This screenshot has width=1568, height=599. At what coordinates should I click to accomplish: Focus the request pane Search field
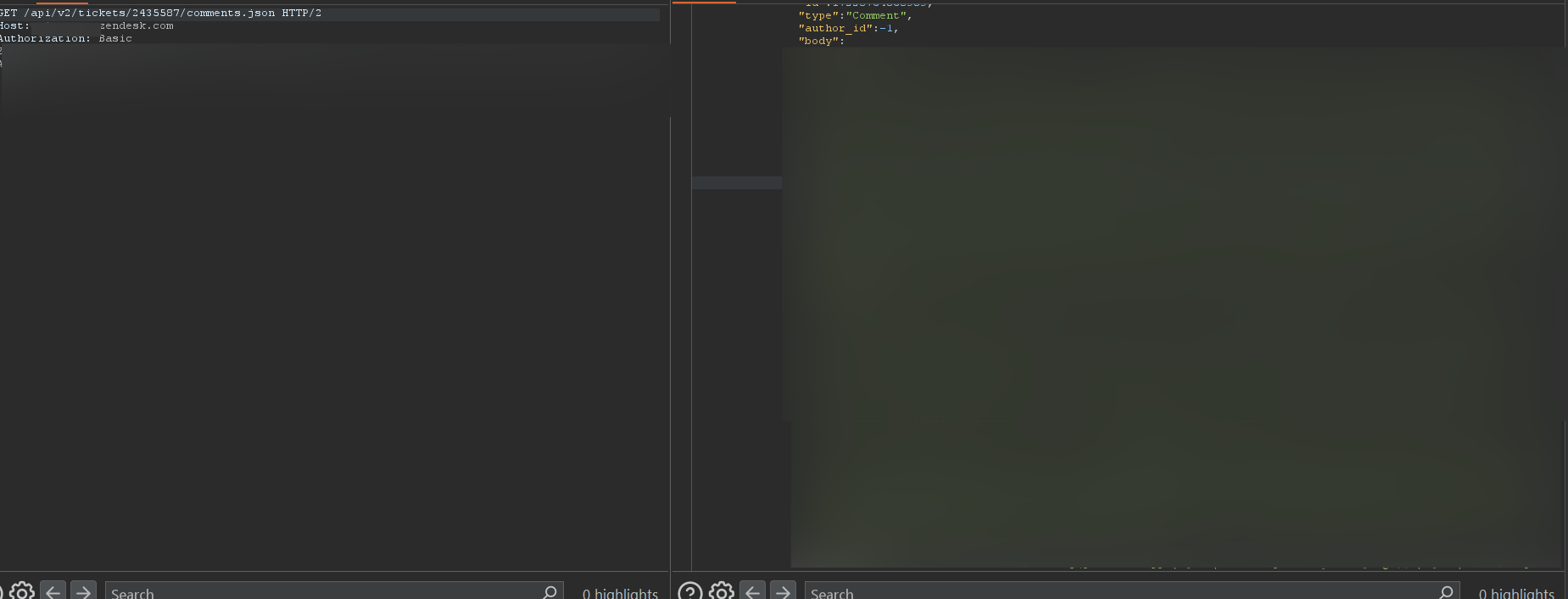(334, 592)
